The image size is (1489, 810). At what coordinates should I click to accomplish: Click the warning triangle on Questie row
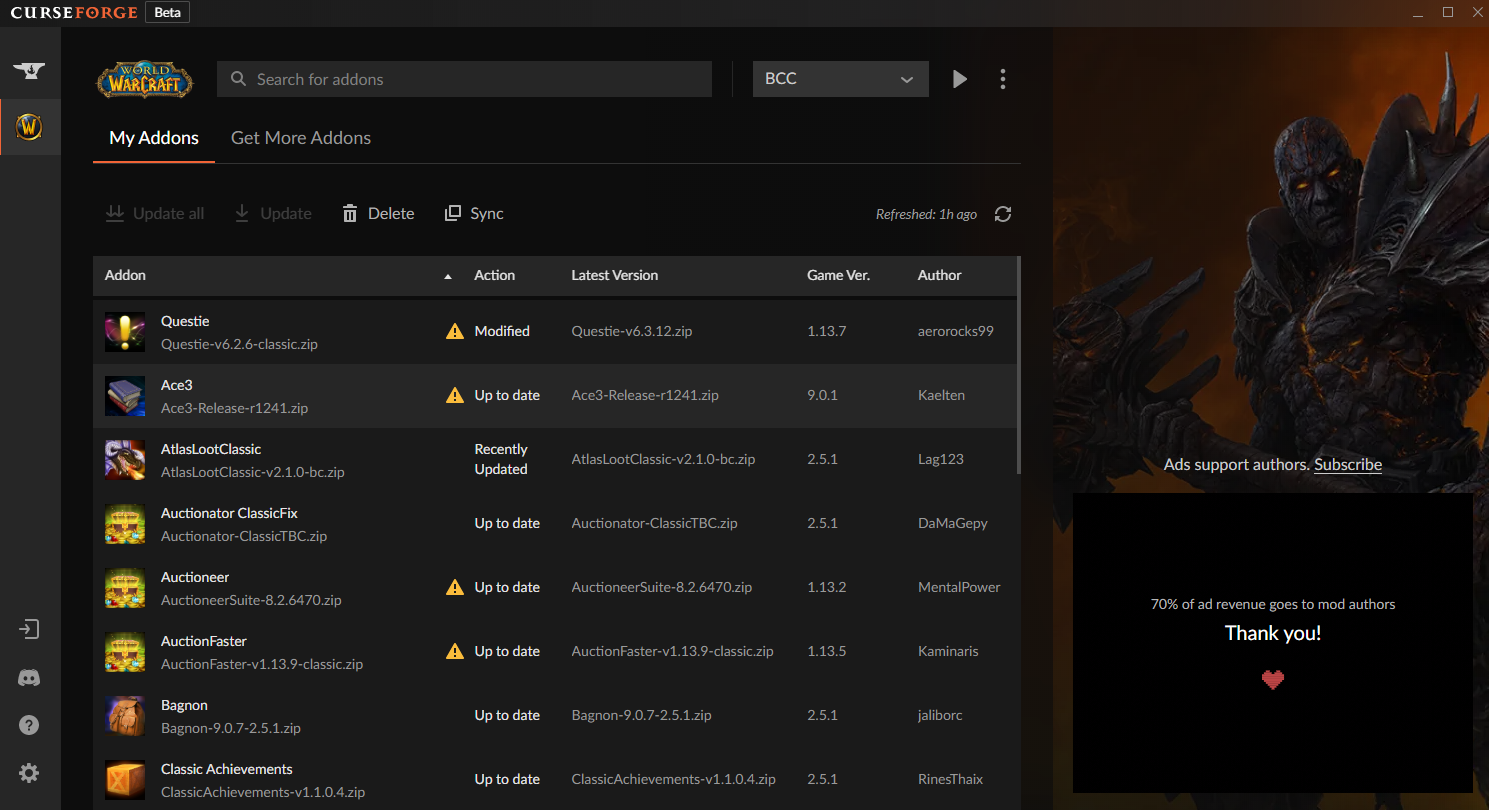tap(455, 331)
